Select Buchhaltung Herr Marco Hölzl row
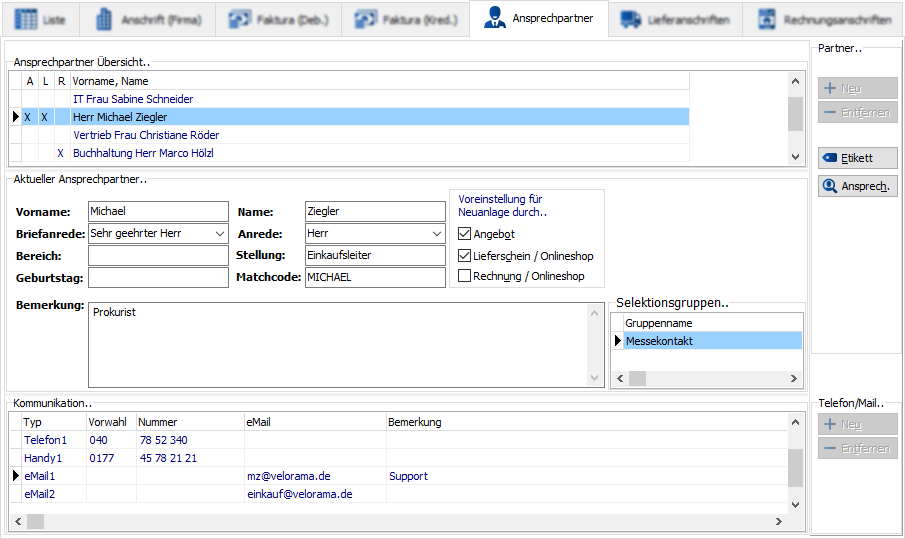905x539 pixels. pos(350,153)
